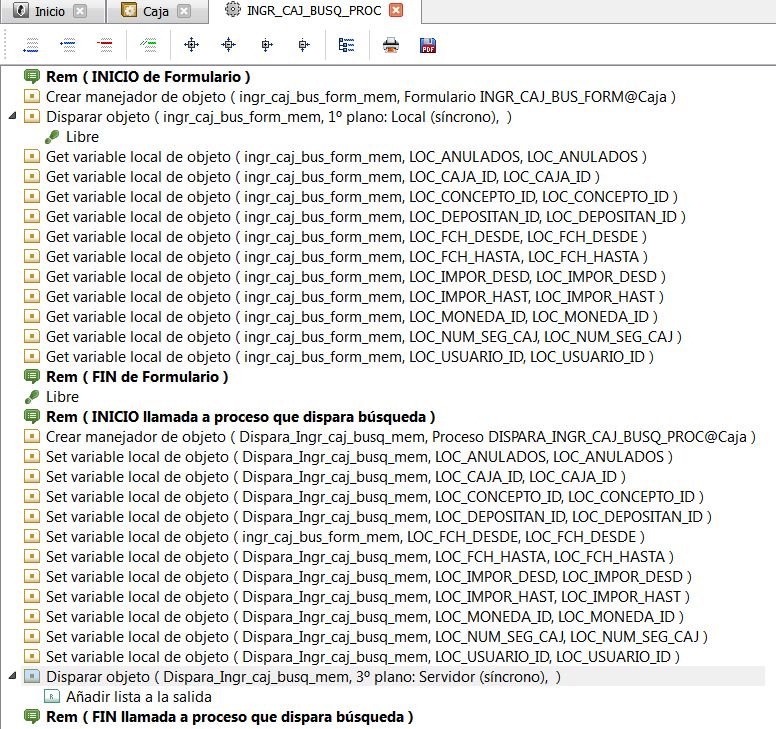
Task: Select the Rem ( FIN de Formulario ) line
Action: pyautogui.click(x=137, y=377)
